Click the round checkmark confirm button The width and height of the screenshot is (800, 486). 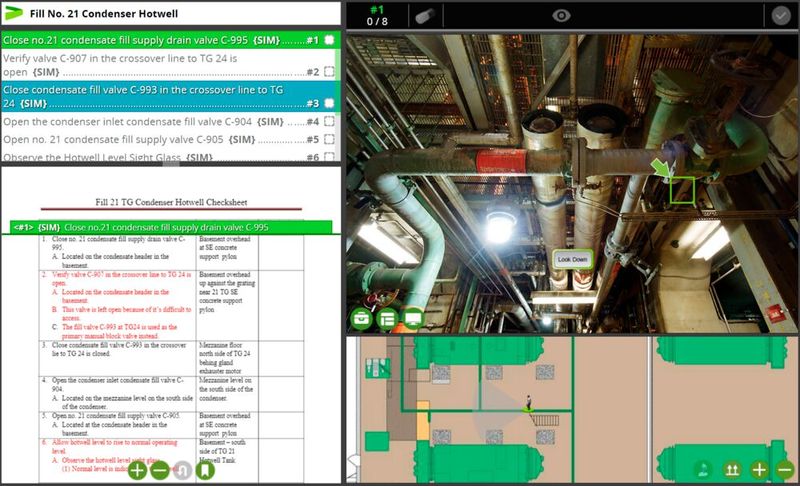click(781, 15)
